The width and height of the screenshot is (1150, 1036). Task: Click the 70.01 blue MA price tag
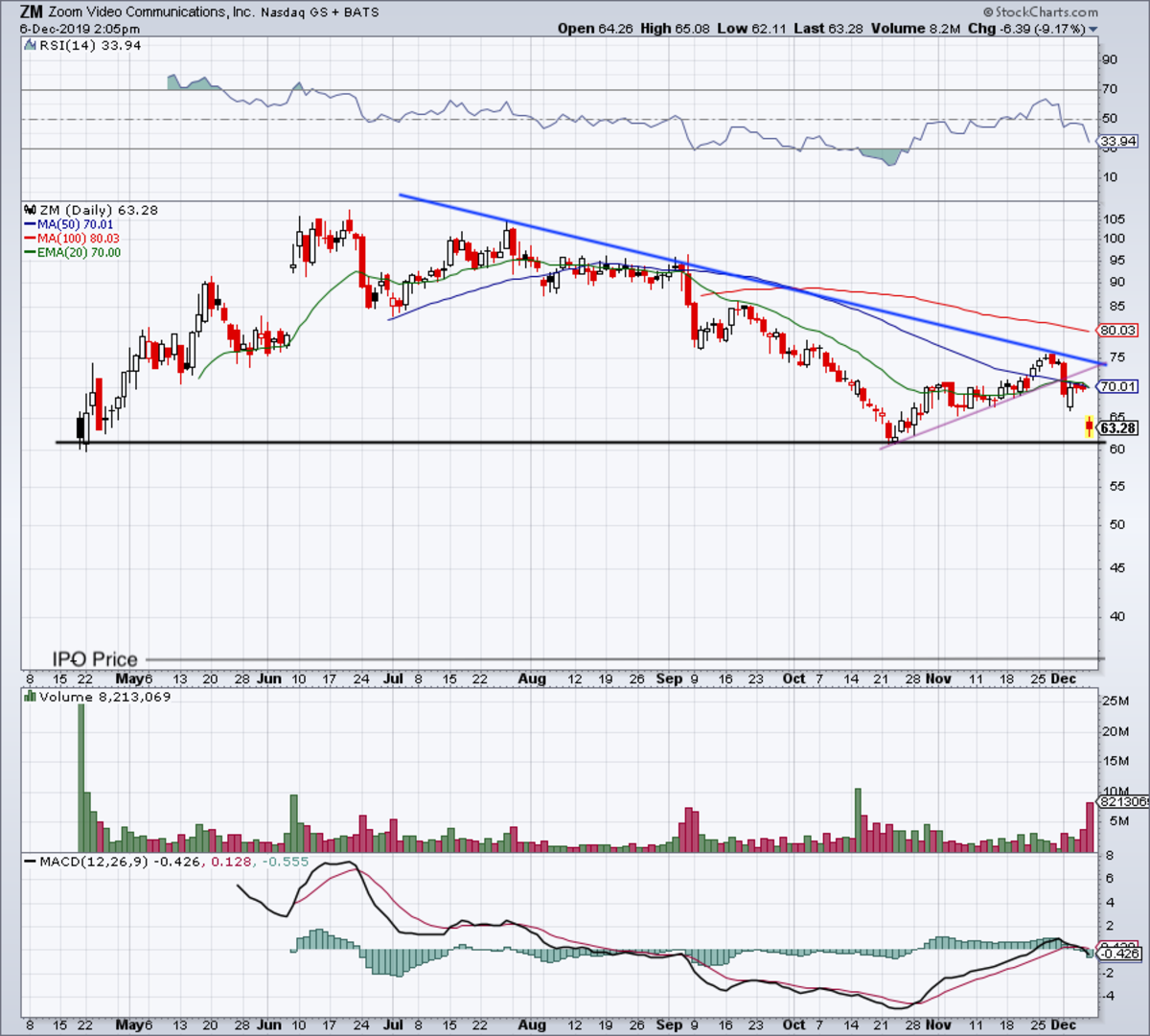pyautogui.click(x=1117, y=386)
